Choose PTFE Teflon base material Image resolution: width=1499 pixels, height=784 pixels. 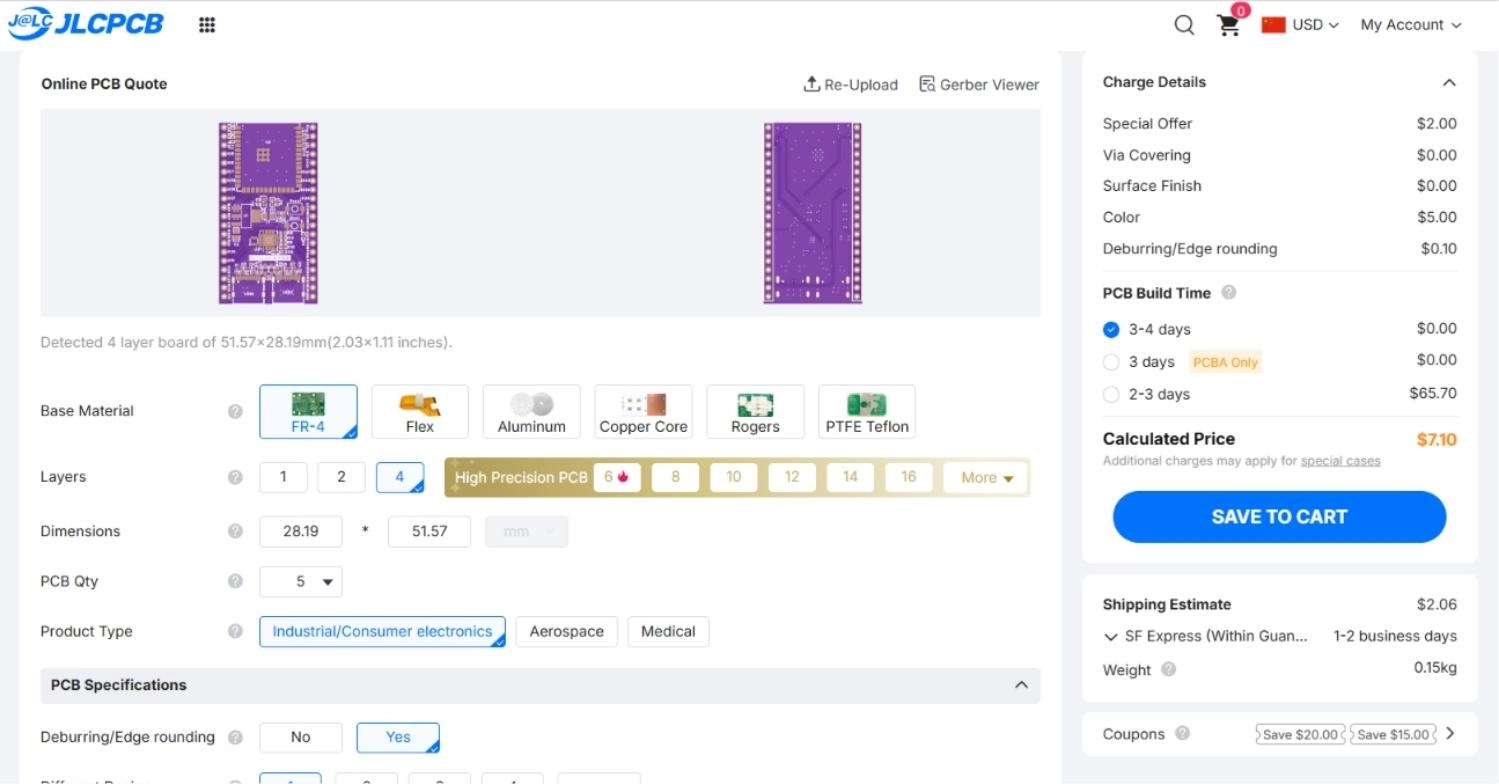point(867,412)
